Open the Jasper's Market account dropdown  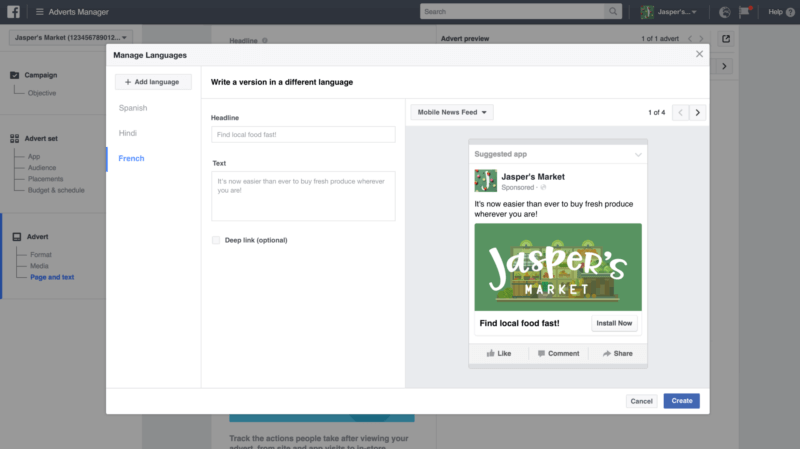(70, 37)
